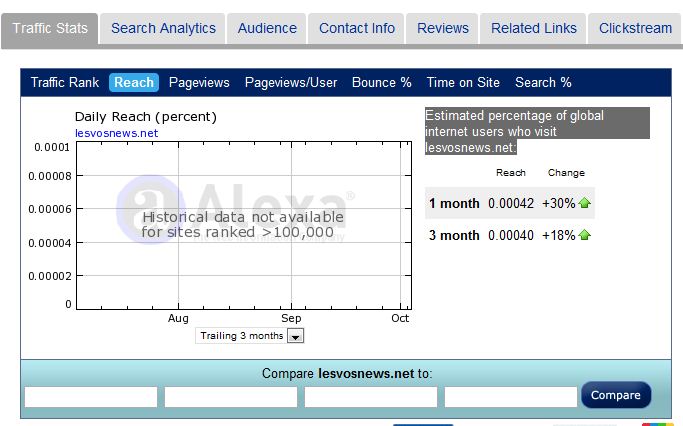The image size is (683, 426).
Task: Open the Reviews tab
Action: (x=443, y=28)
